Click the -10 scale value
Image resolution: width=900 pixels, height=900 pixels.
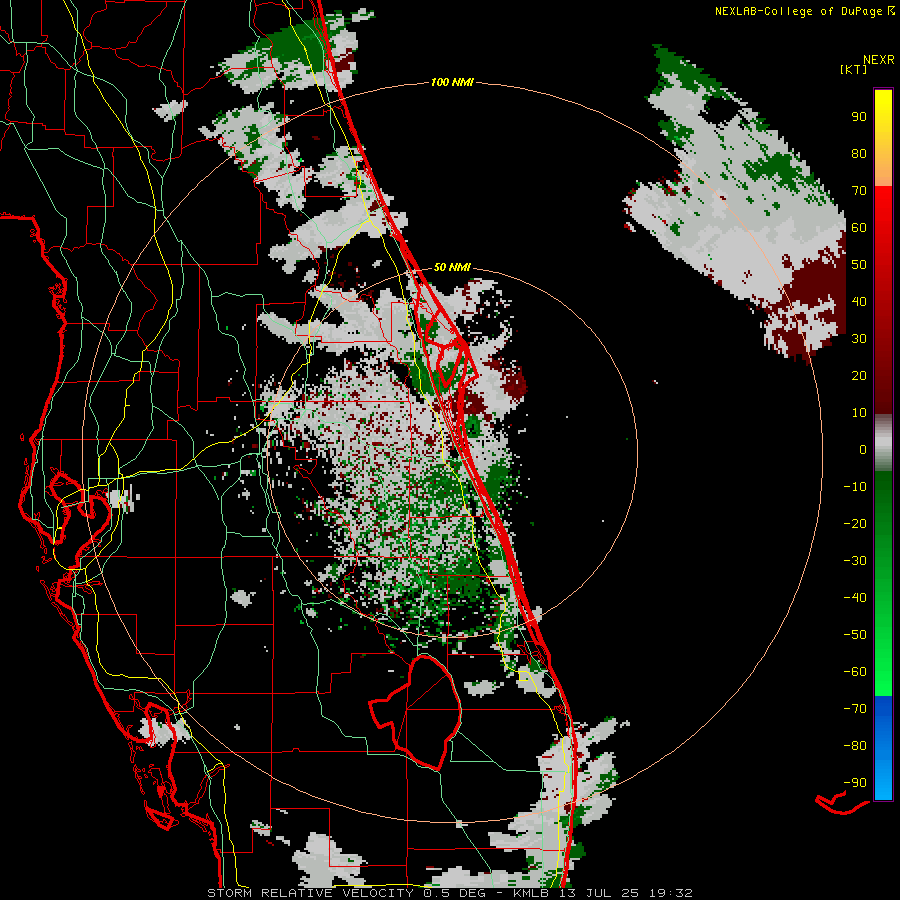click(855, 487)
